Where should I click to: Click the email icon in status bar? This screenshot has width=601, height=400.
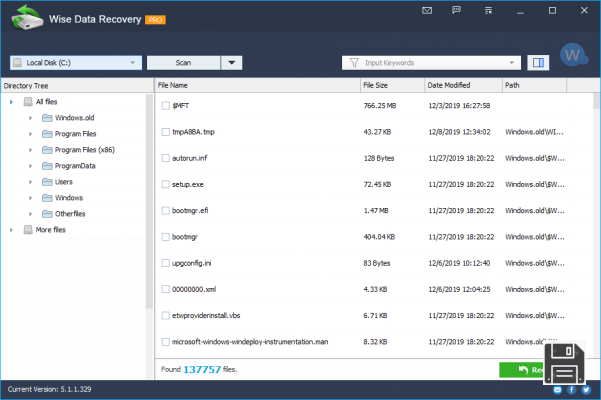pyautogui.click(x=557, y=390)
